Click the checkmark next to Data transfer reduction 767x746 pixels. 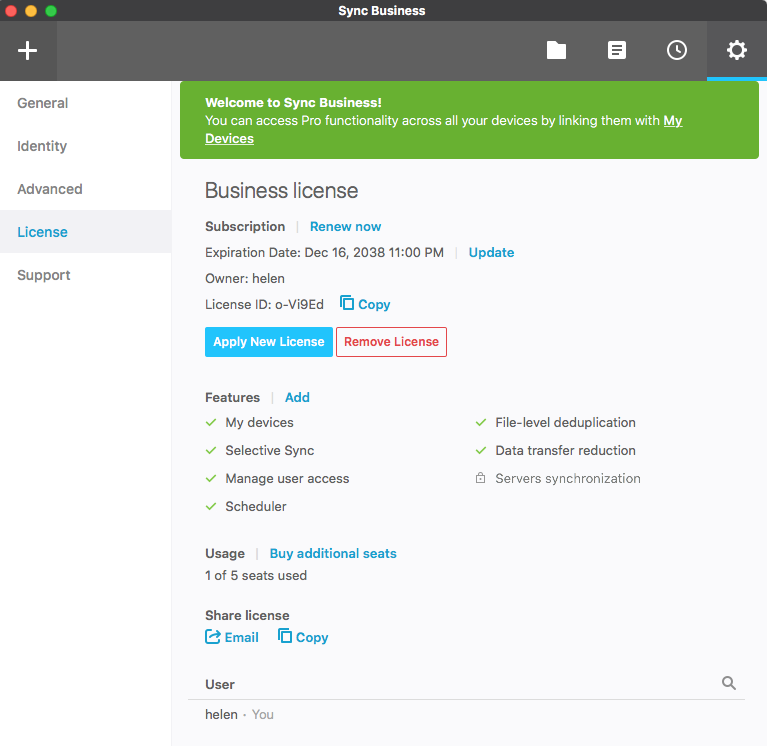(481, 450)
